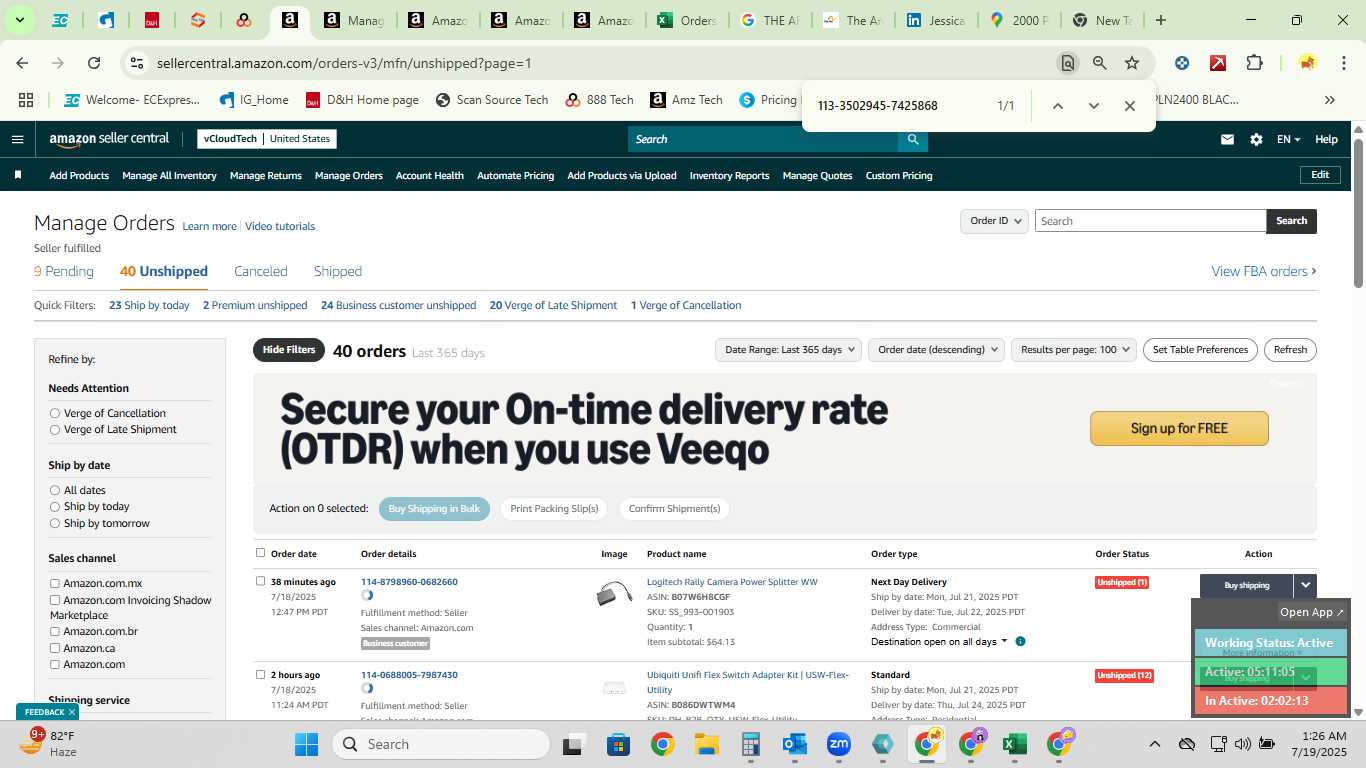Switch to the Canceled orders tab
The width and height of the screenshot is (1366, 768).
(261, 271)
